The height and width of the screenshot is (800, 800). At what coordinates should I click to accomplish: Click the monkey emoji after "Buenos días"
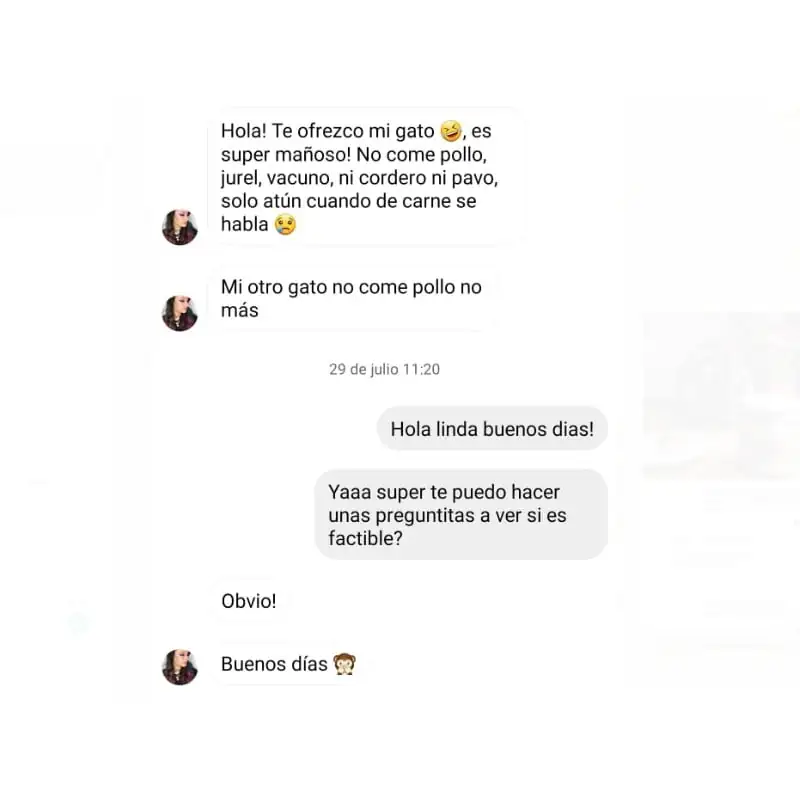point(344,664)
